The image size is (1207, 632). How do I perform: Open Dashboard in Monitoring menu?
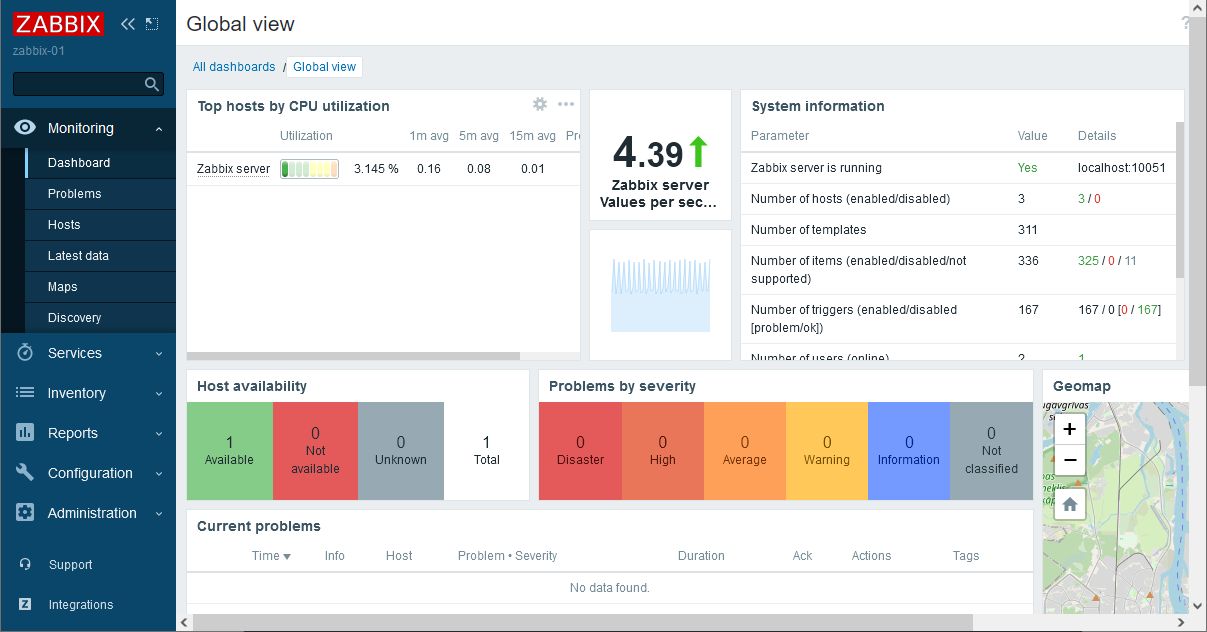(101, 163)
